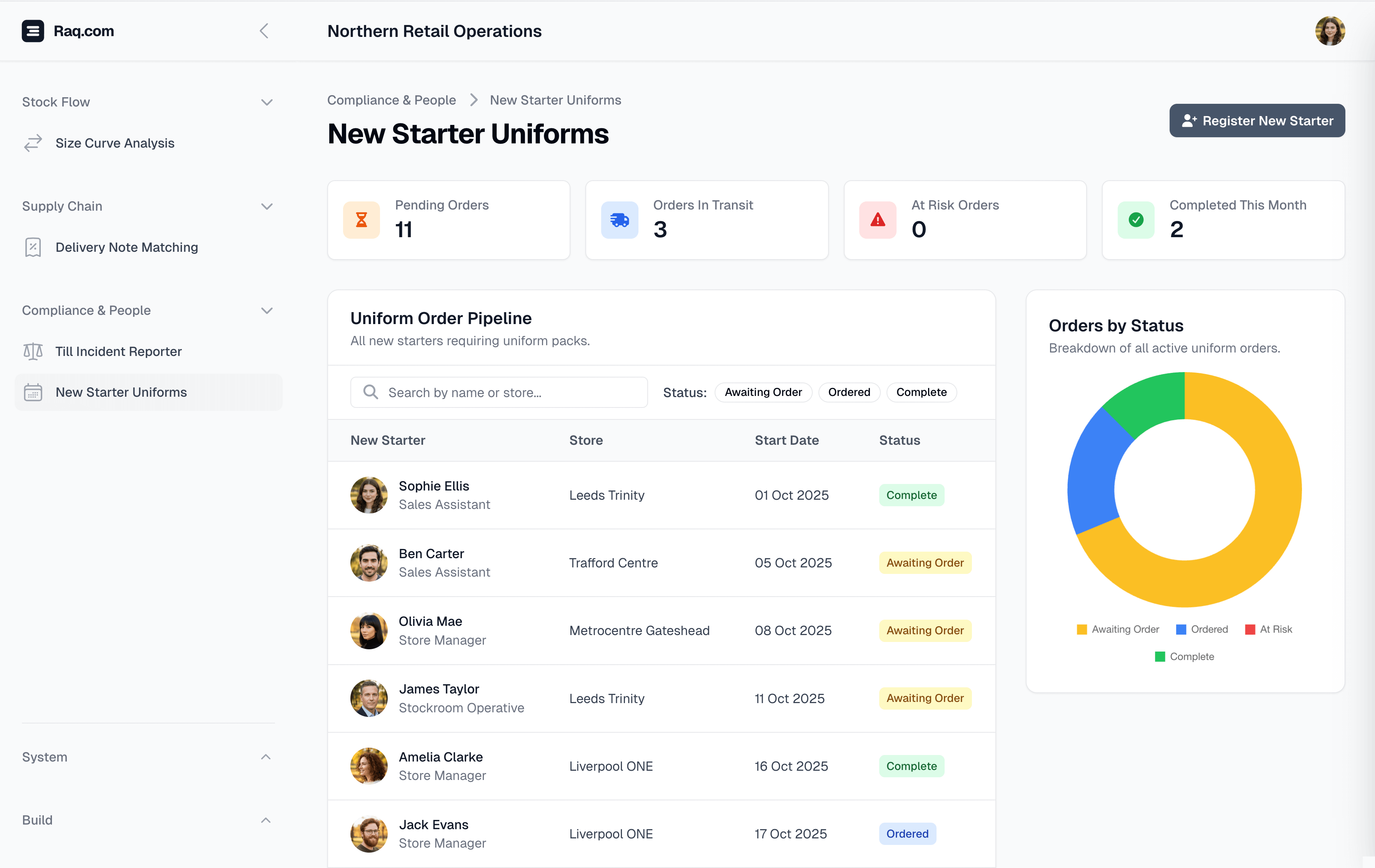The width and height of the screenshot is (1375, 868).
Task: Click the At Risk legend swatch
Action: tap(1250, 629)
